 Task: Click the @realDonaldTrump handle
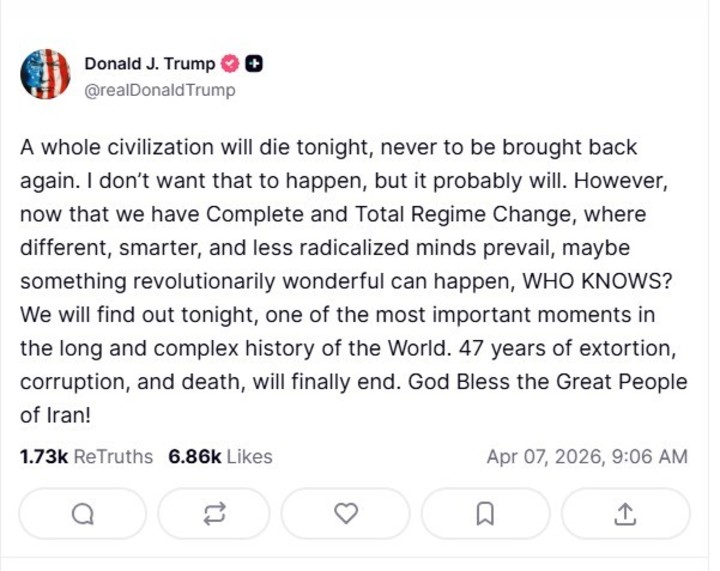tap(160, 90)
